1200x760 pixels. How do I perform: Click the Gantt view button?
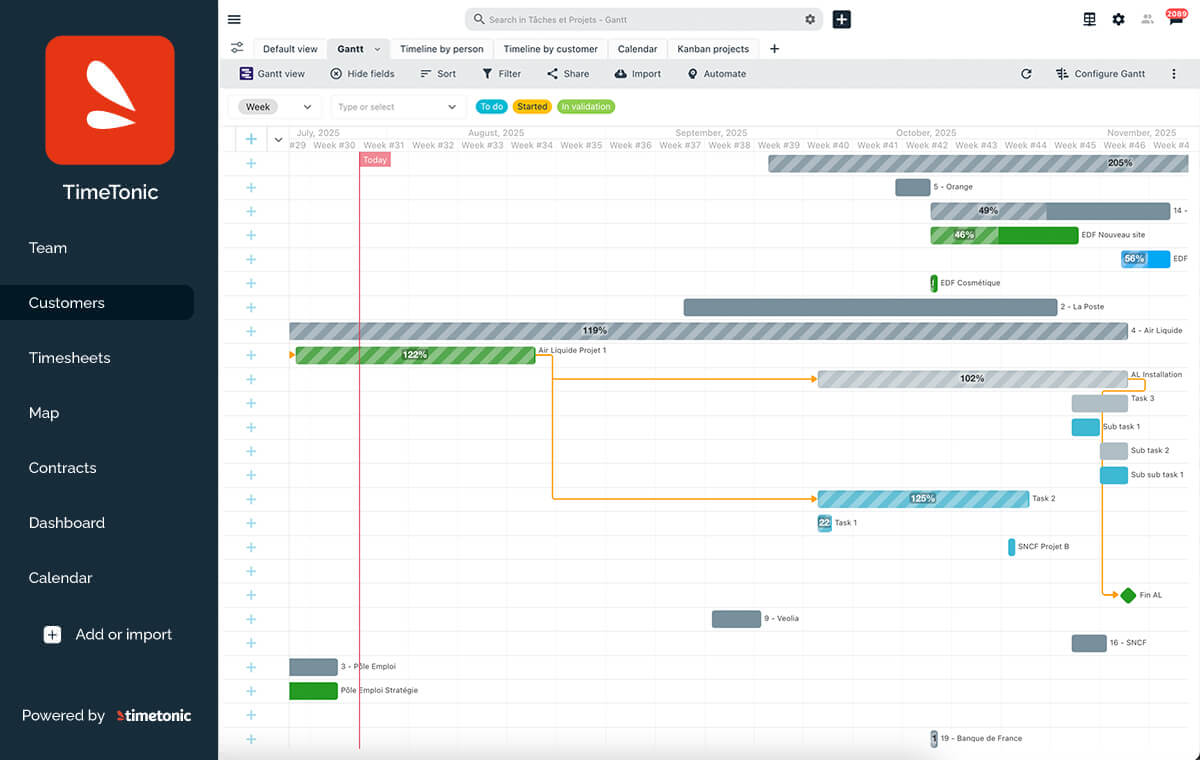coord(272,74)
